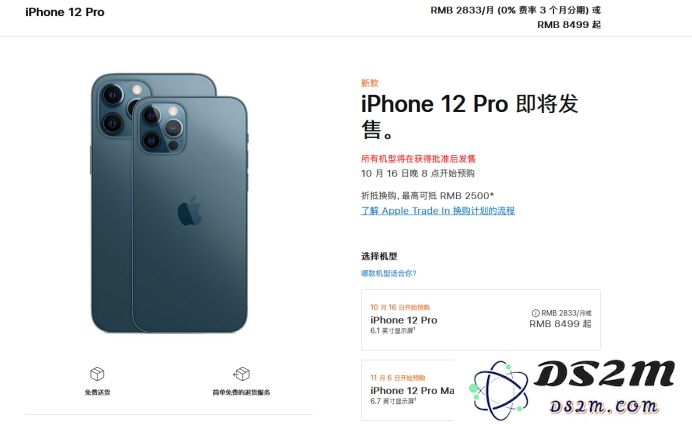Click the info icon beside RMB 2833/月
This screenshot has height=424, width=692.
535,313
